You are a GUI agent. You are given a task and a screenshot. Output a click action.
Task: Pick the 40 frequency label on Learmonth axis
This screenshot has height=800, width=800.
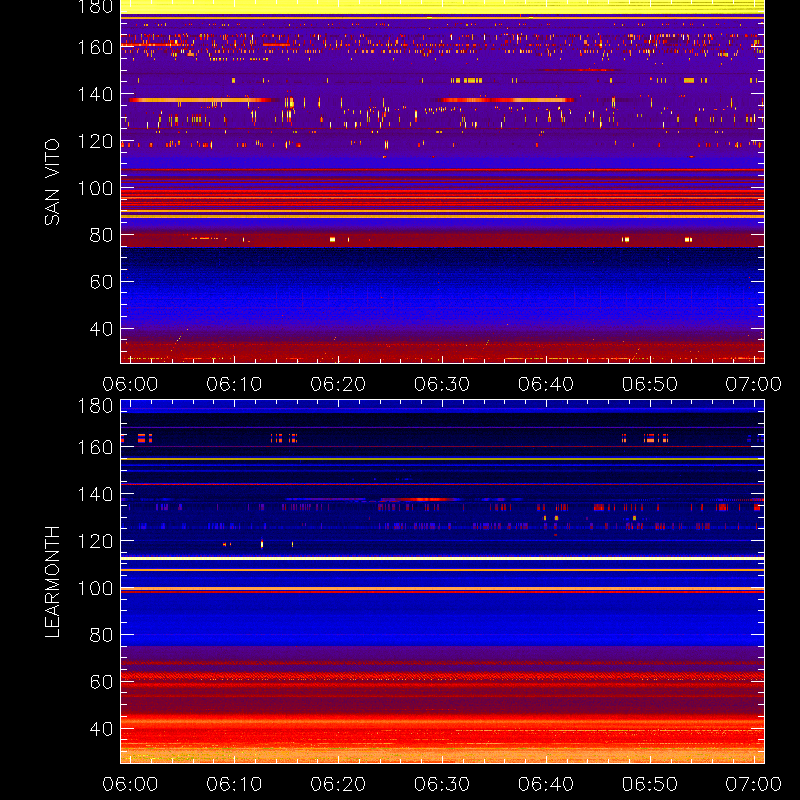pyautogui.click(x=101, y=729)
